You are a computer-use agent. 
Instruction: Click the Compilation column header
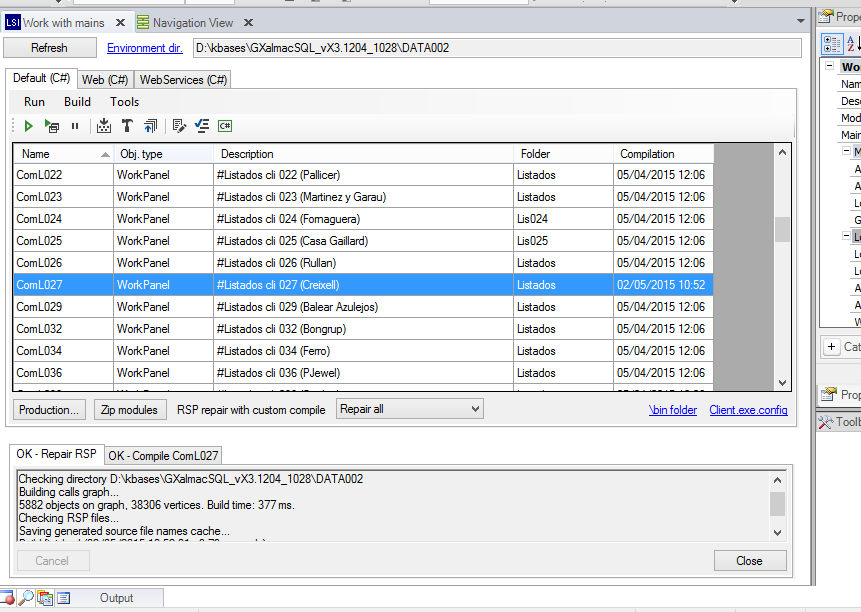tap(663, 154)
